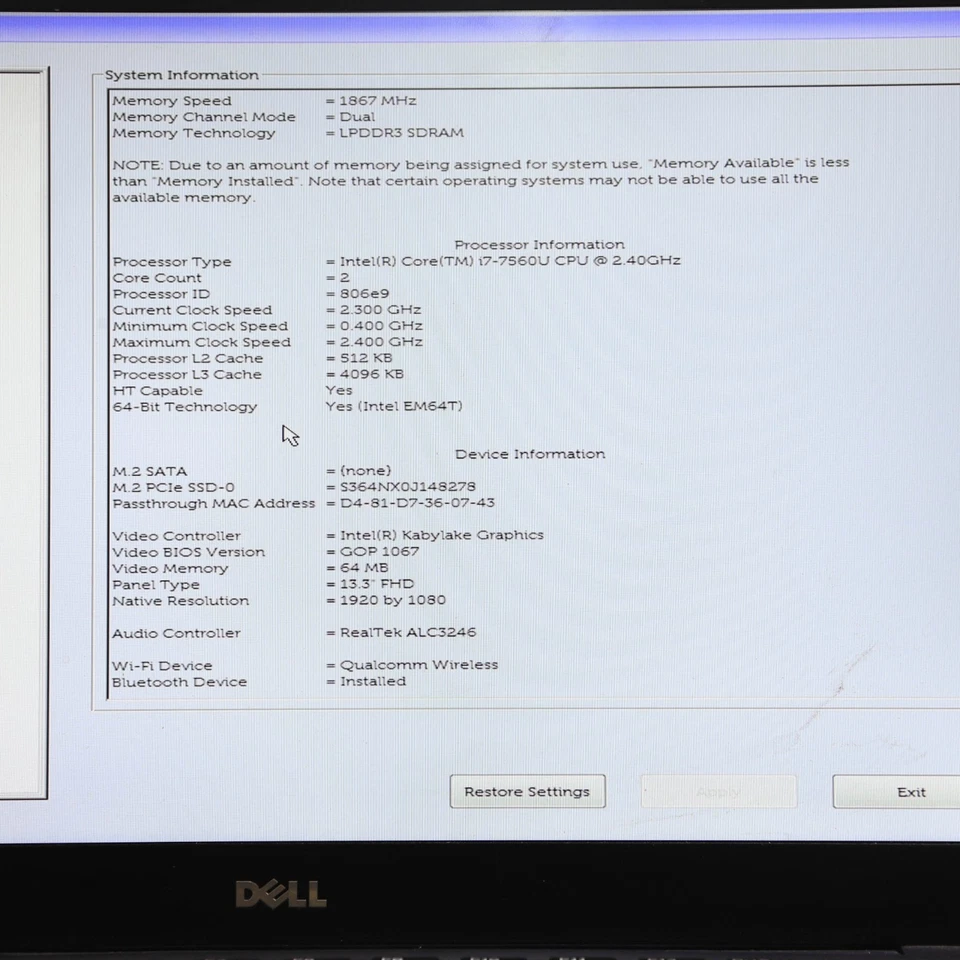Click the Exit button

point(910,791)
